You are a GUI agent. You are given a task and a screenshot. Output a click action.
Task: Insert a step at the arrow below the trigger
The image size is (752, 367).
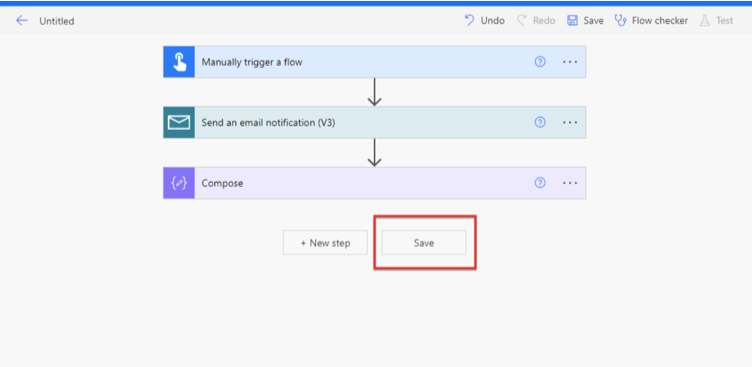pos(374,92)
